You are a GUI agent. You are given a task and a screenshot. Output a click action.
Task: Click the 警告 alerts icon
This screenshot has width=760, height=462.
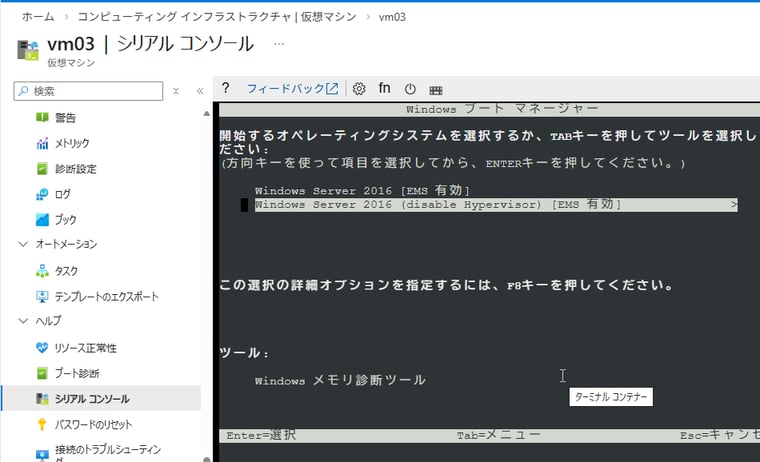pos(42,117)
